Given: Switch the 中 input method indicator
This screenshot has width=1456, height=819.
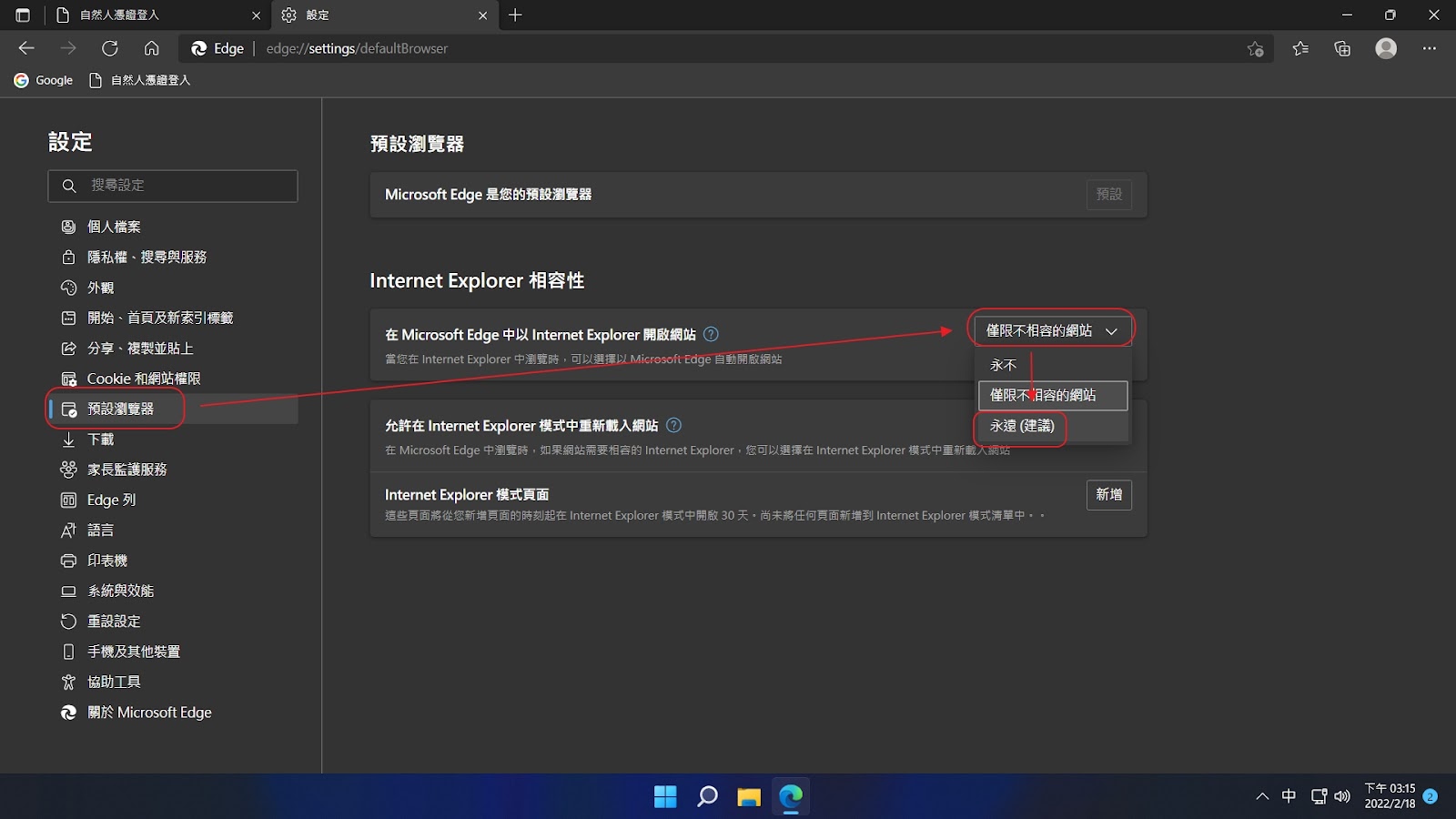Looking at the screenshot, I should 1289,796.
